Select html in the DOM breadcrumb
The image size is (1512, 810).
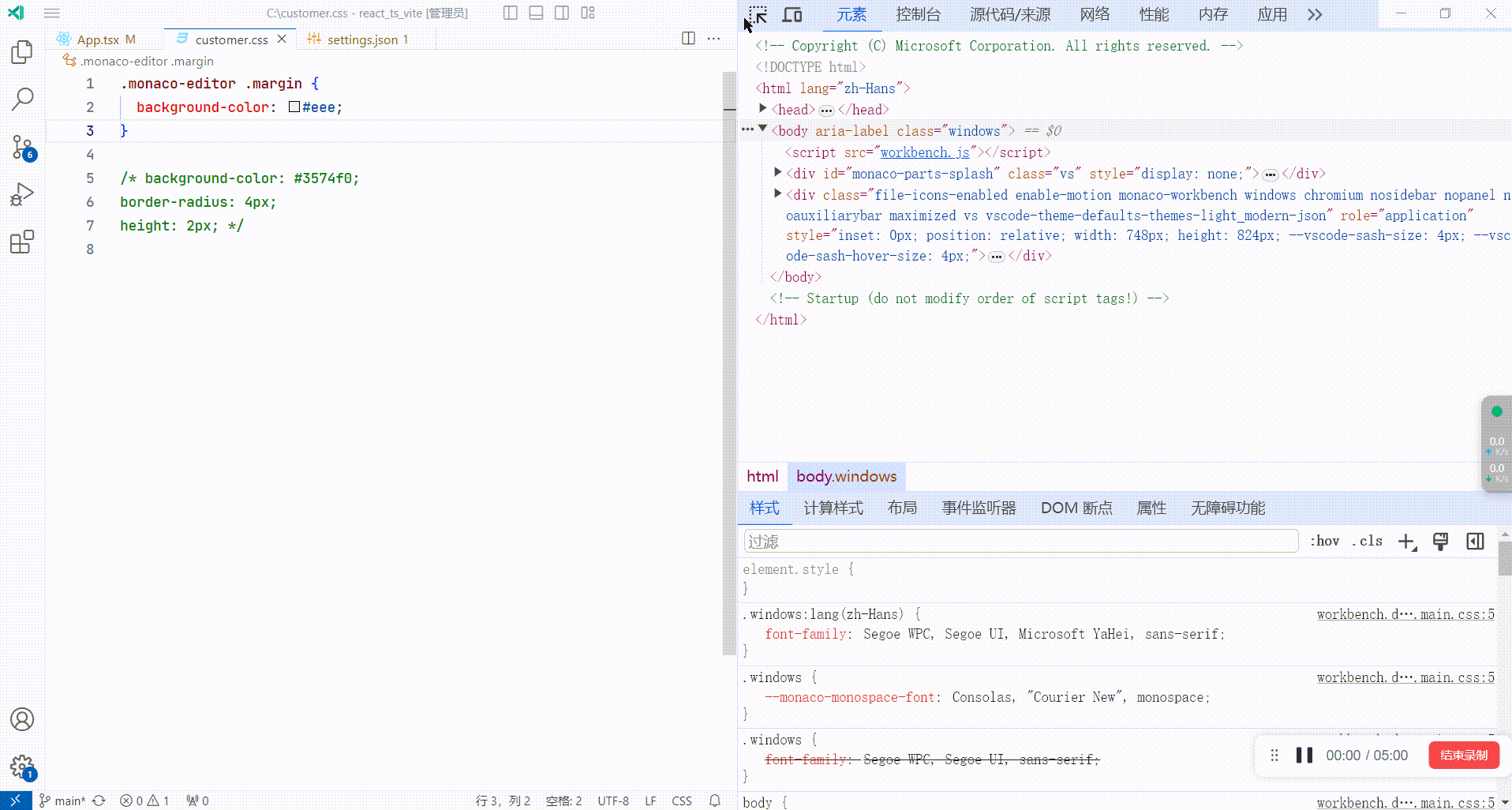[x=762, y=476]
